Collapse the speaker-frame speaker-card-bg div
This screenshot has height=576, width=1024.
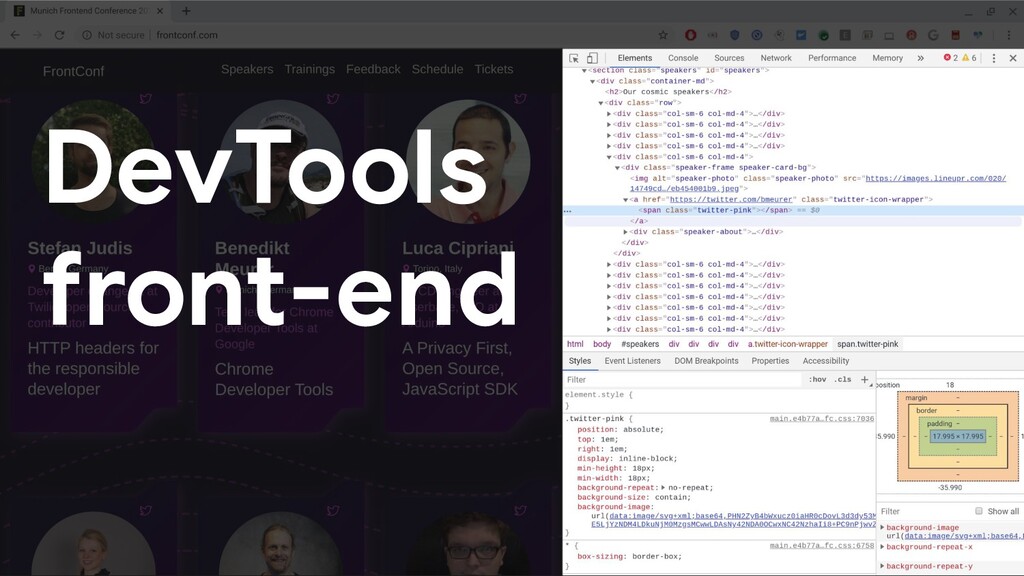617,168
